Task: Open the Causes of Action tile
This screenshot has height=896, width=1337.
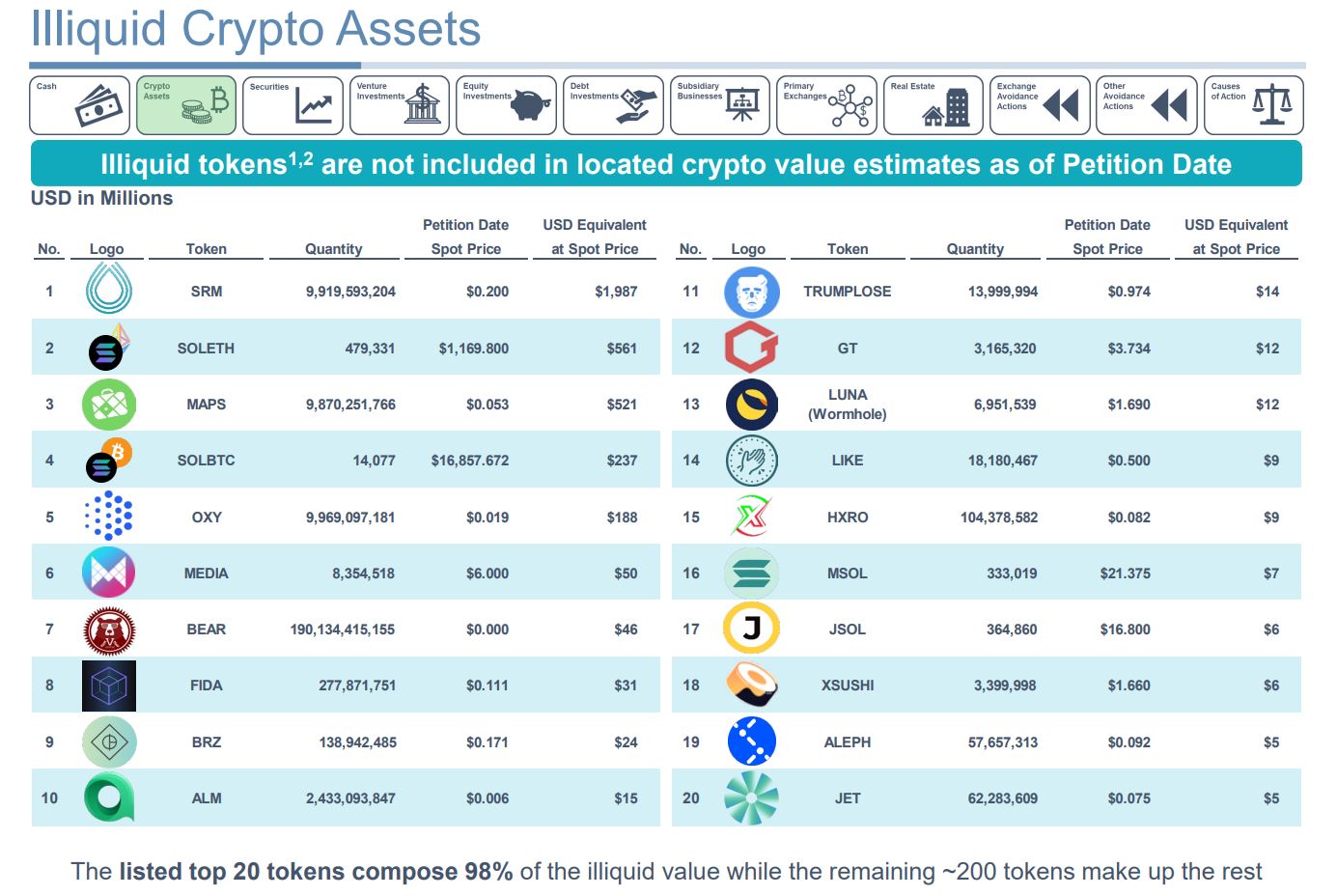Action: [x=1253, y=105]
